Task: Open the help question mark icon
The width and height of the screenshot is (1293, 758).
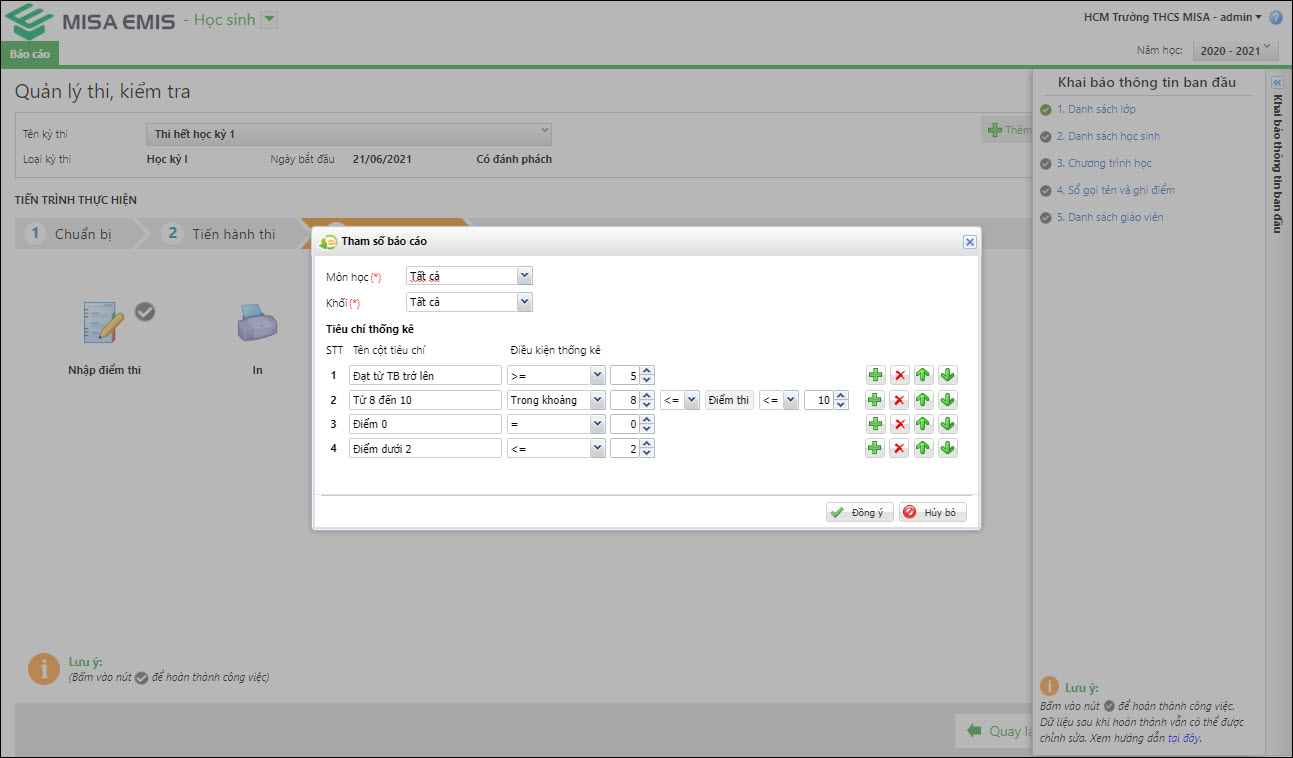Action: pos(1276,17)
